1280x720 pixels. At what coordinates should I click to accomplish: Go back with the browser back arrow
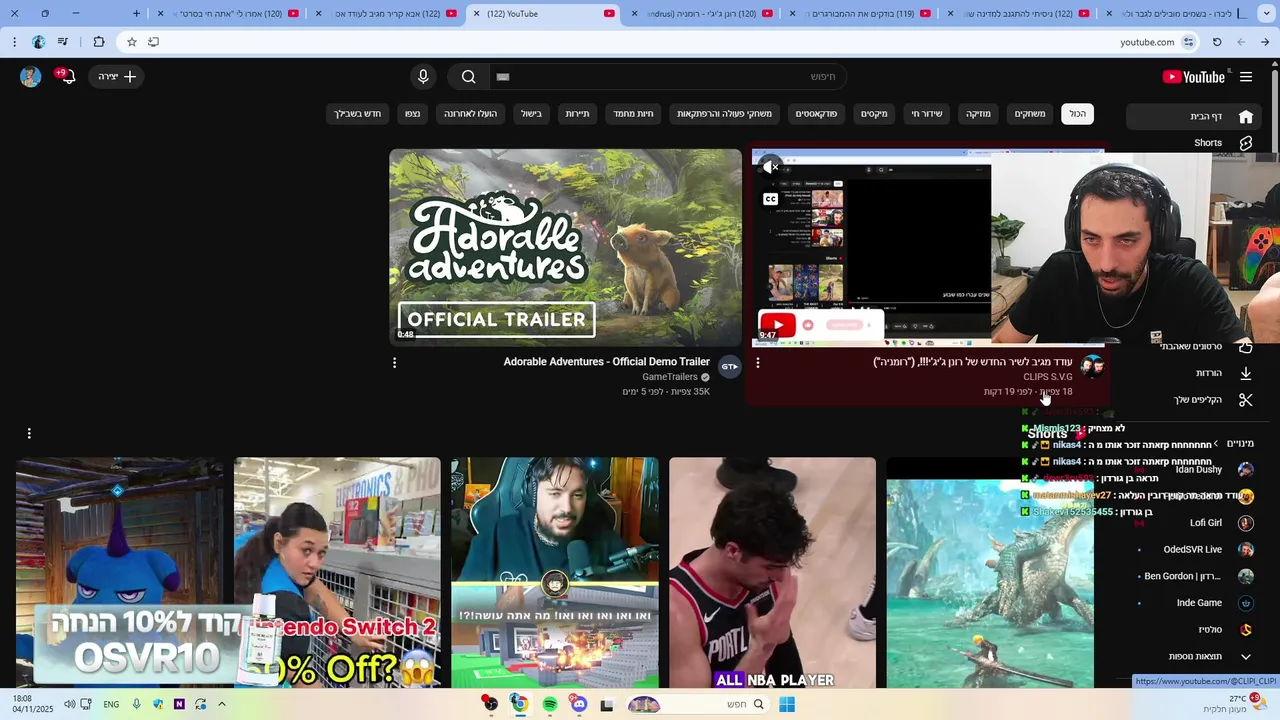click(1265, 42)
